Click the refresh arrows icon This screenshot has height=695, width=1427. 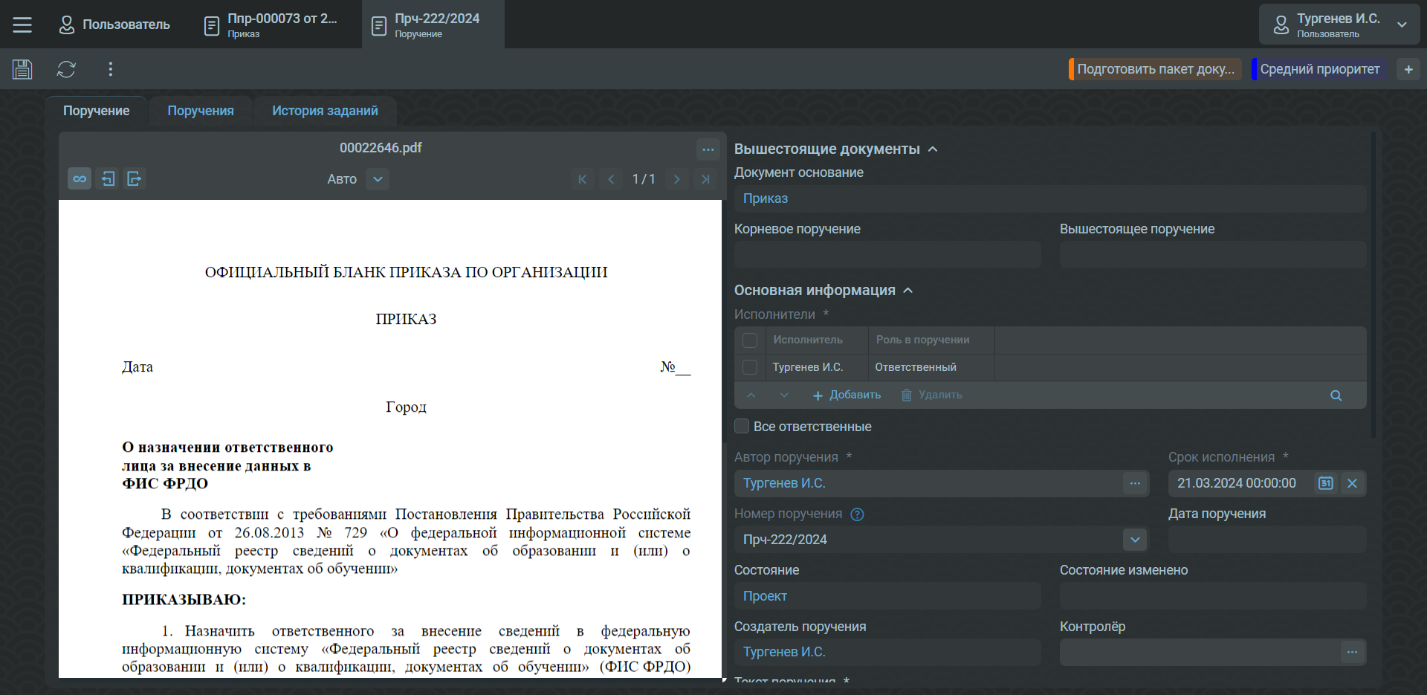pos(66,69)
